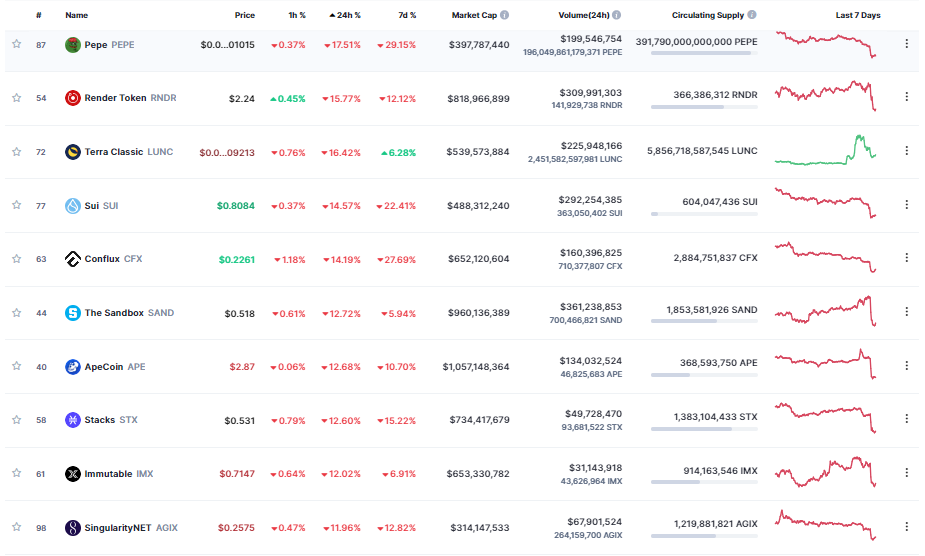The image size is (925, 556).
Task: Star The Sandbox row
Action: point(17,313)
